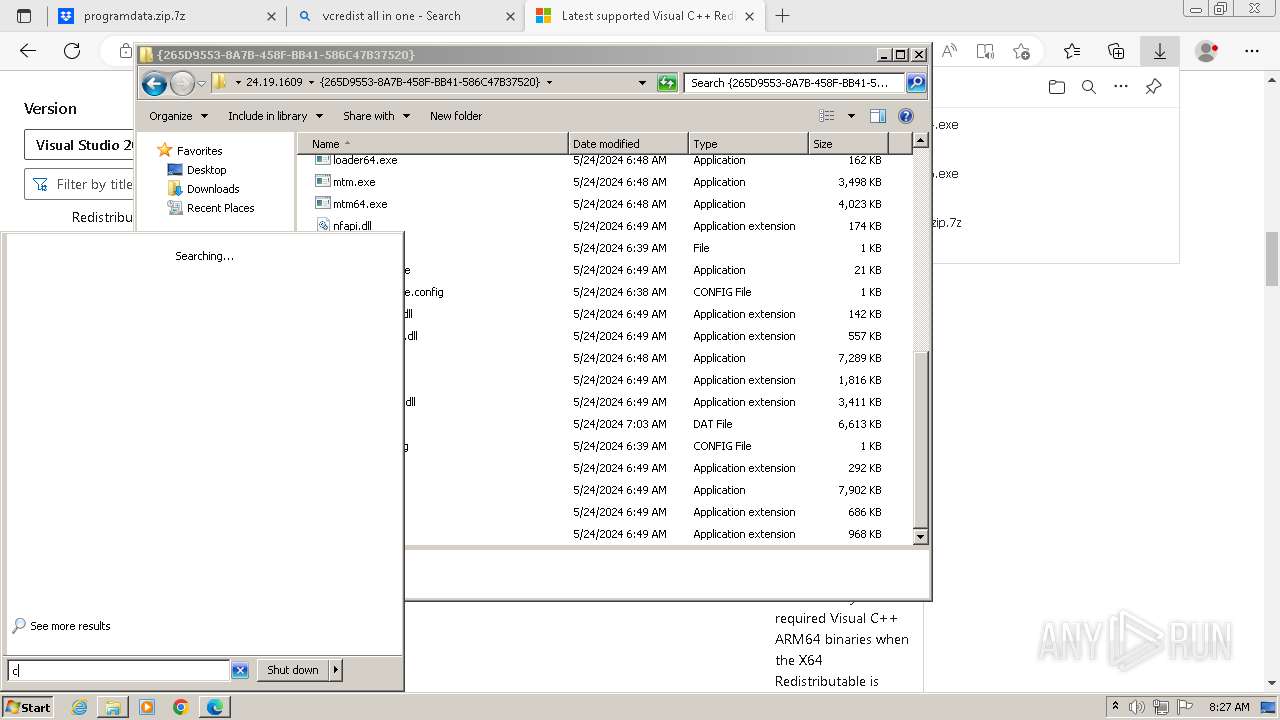The width and height of the screenshot is (1280, 720).
Task: Click the Shut down button
Action: click(x=293, y=670)
